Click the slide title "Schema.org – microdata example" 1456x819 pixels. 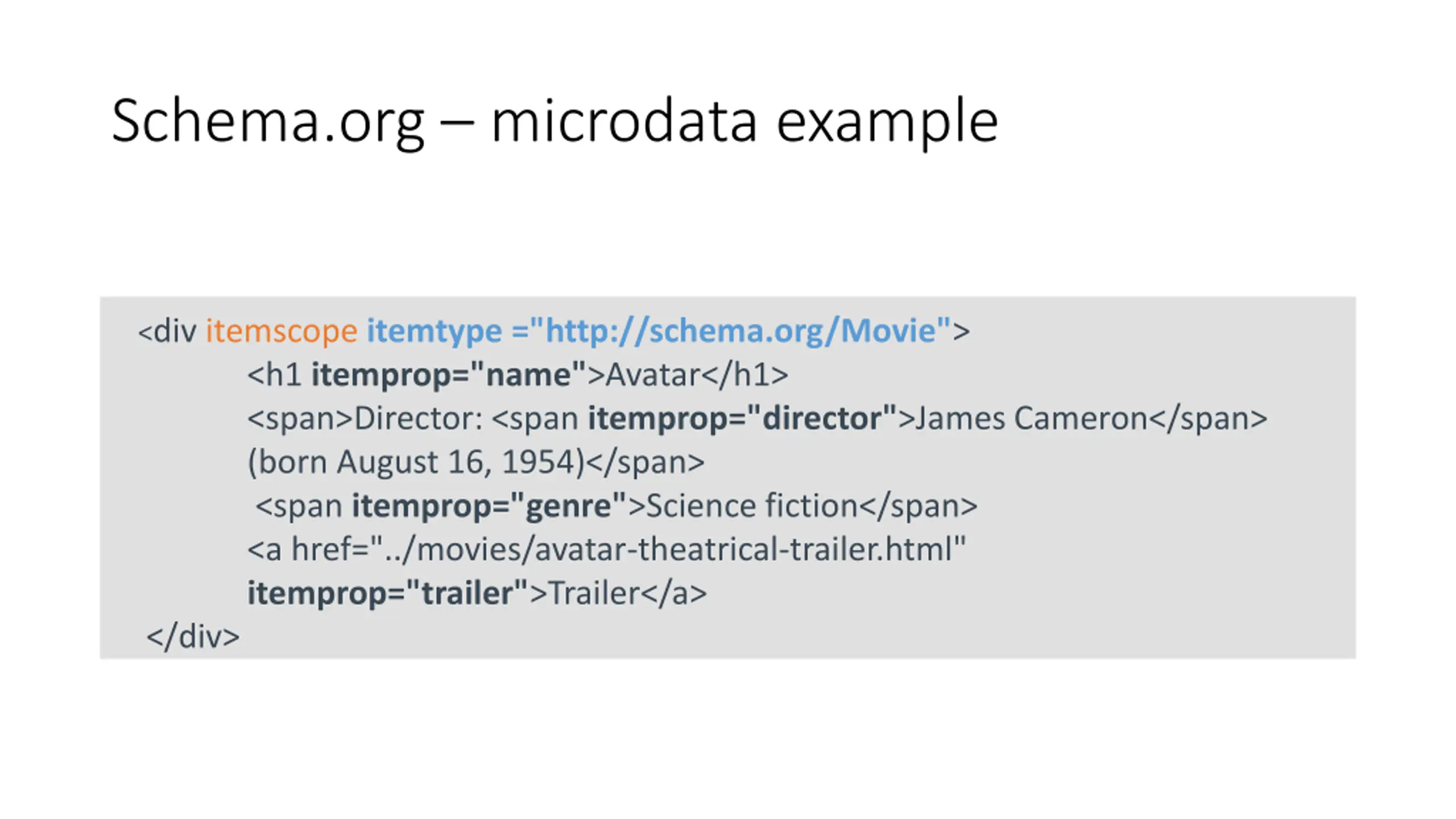[555, 121]
